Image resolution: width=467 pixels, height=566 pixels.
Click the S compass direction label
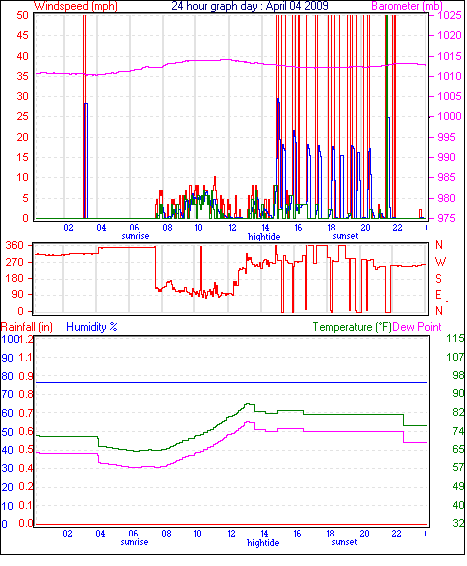438,278
